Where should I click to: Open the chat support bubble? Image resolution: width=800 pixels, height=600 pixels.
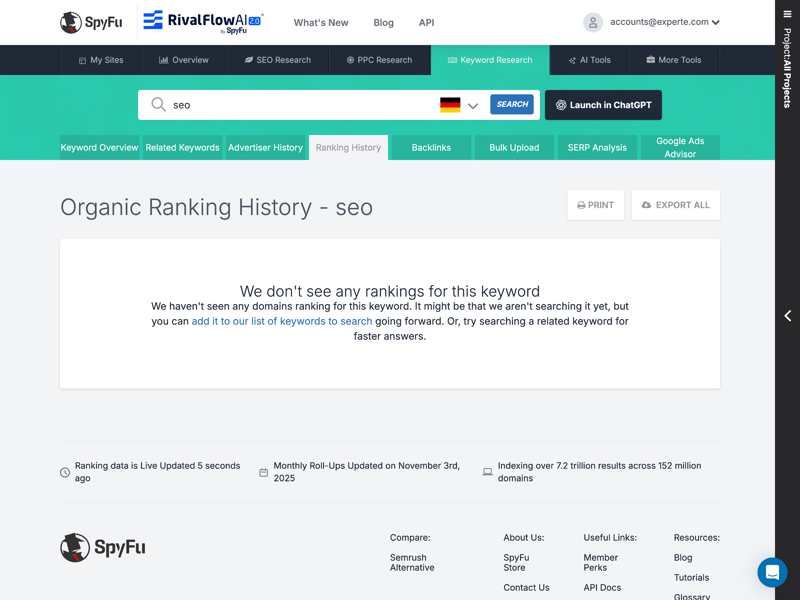(772, 572)
